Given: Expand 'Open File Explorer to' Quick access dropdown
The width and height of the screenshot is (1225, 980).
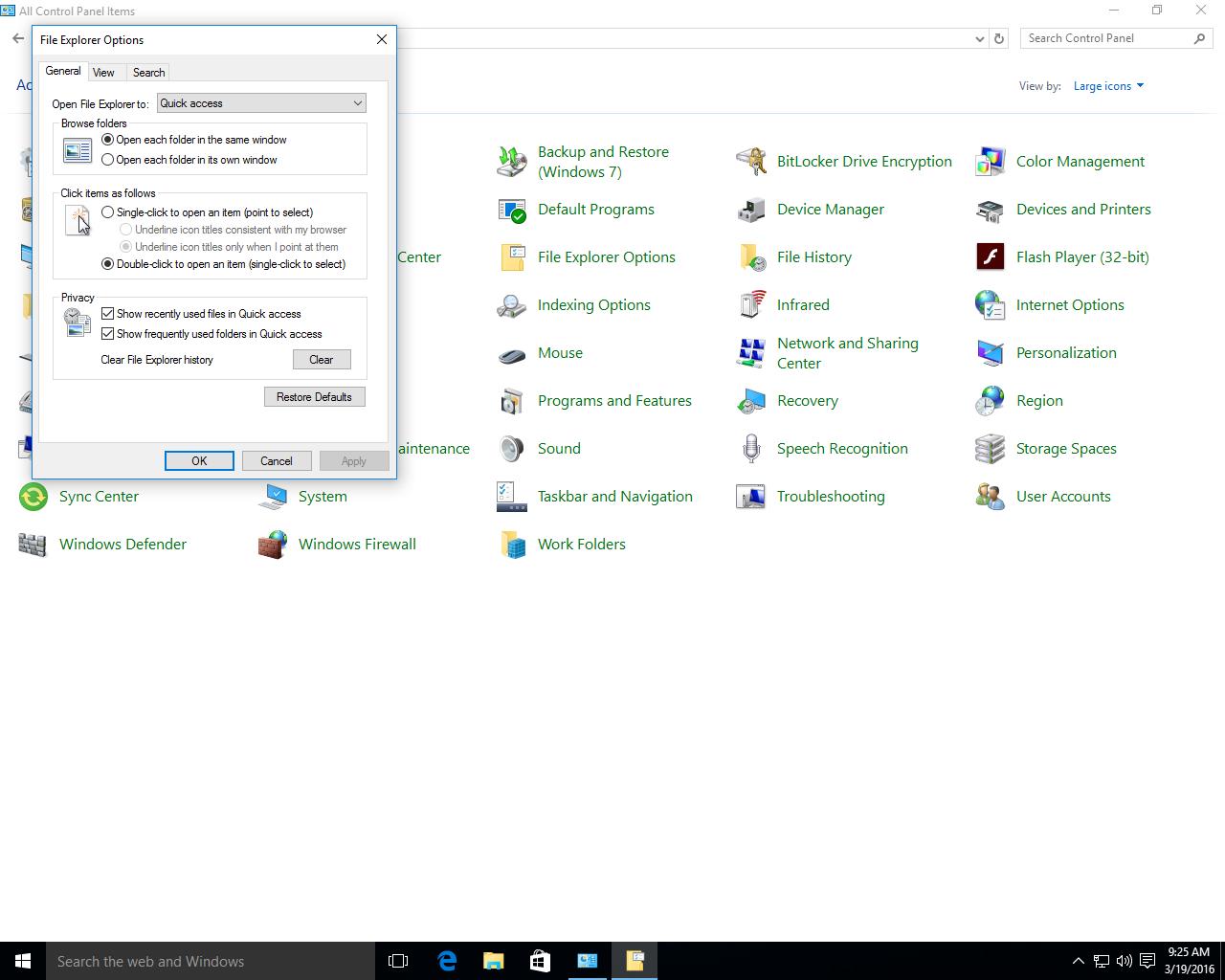Looking at the screenshot, I should click(261, 103).
